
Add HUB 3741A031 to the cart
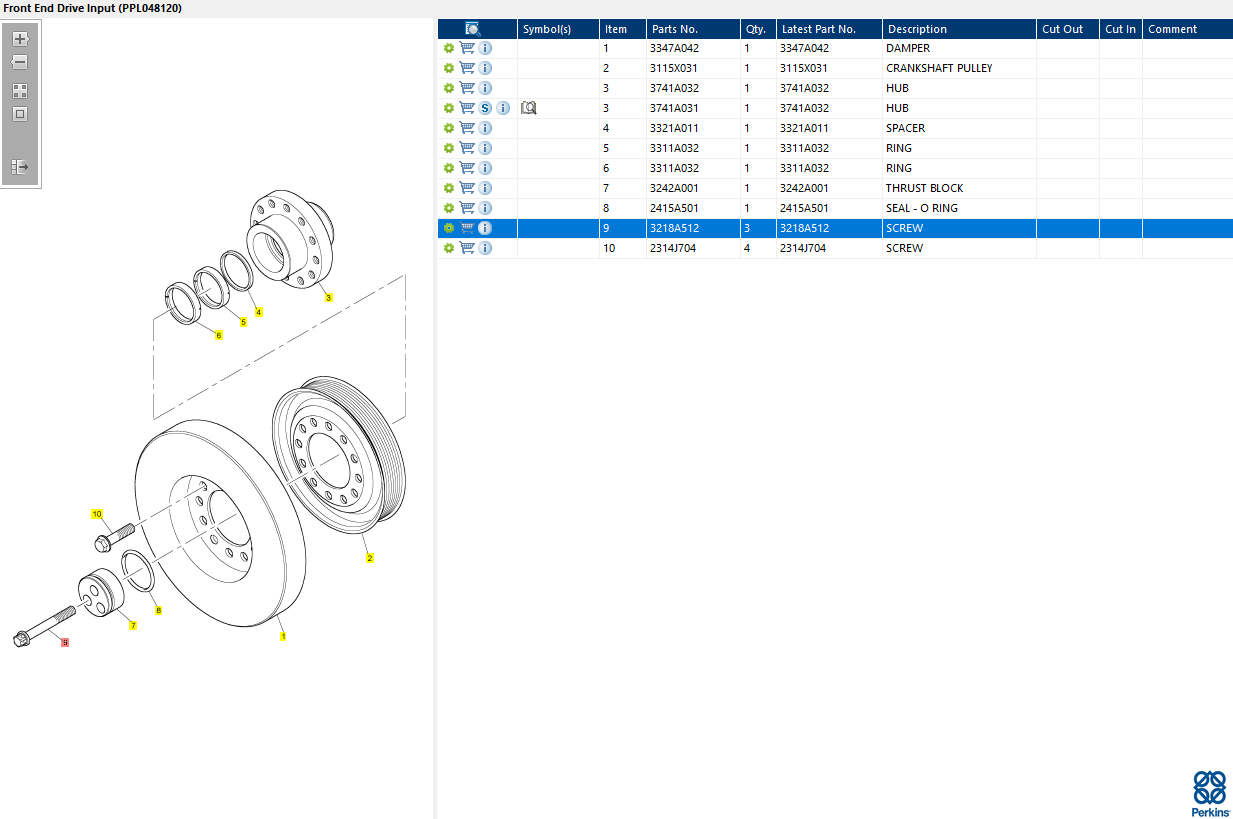[467, 108]
